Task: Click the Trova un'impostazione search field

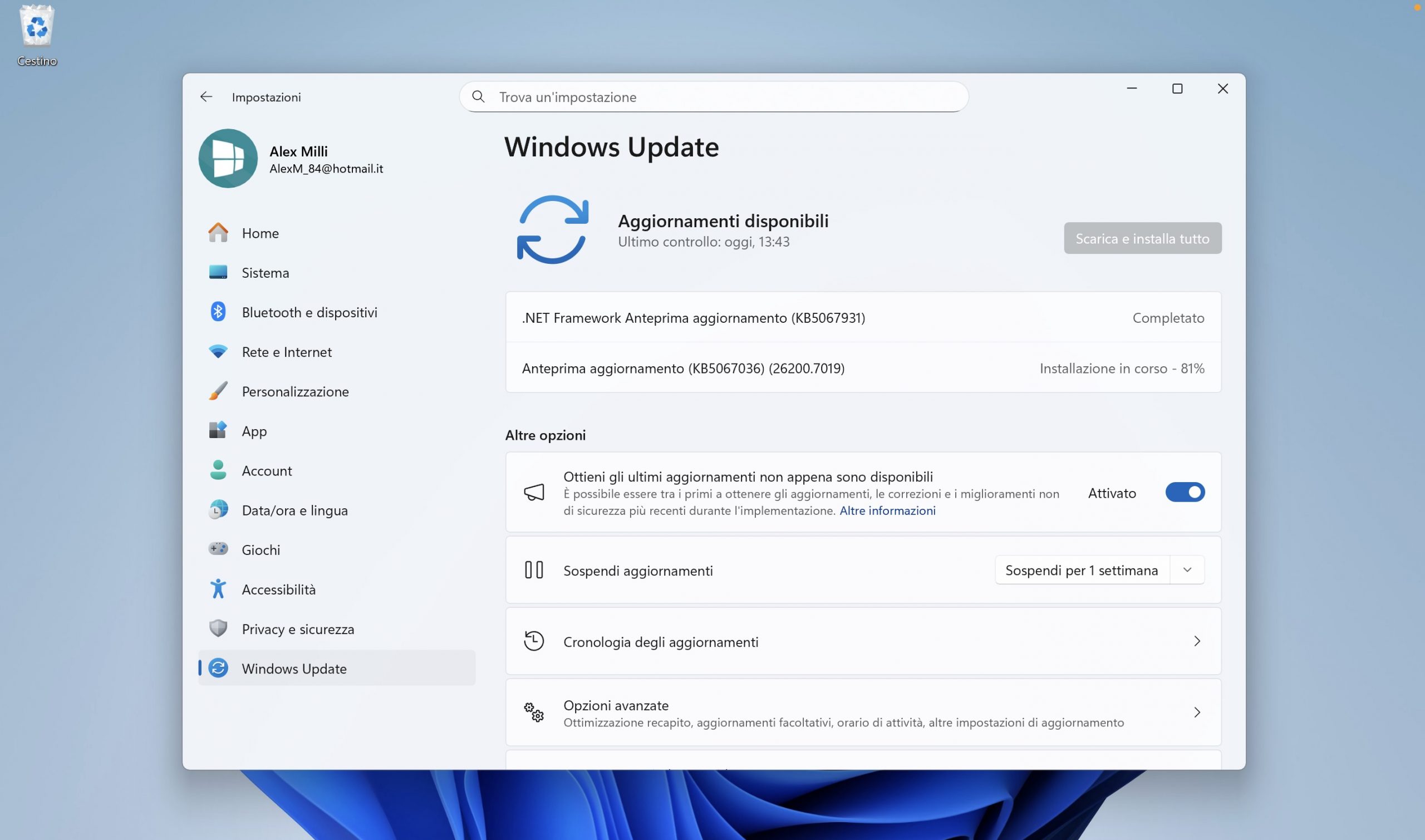Action: coord(713,97)
